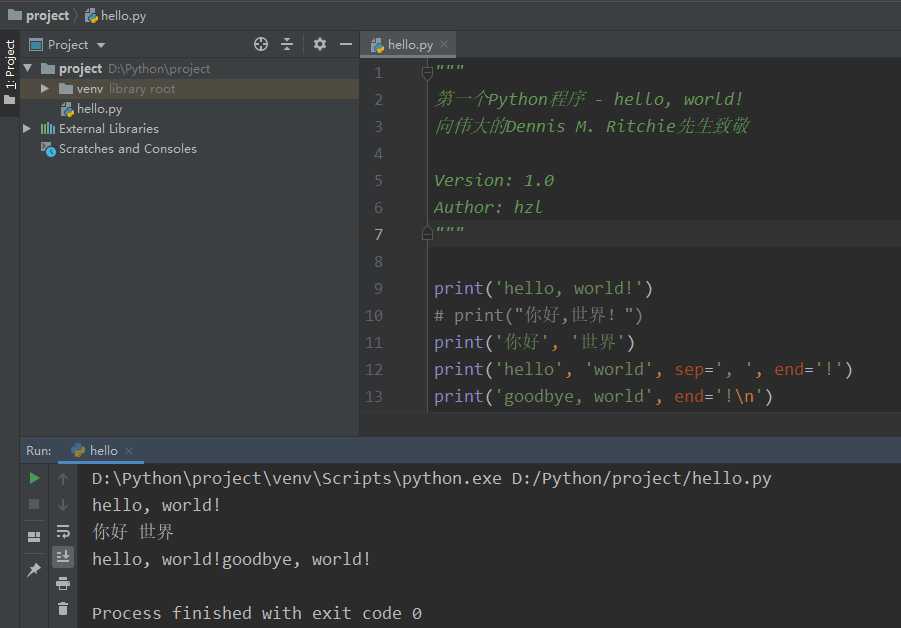Expand the venv folder
901x628 pixels.
pyautogui.click(x=45, y=89)
